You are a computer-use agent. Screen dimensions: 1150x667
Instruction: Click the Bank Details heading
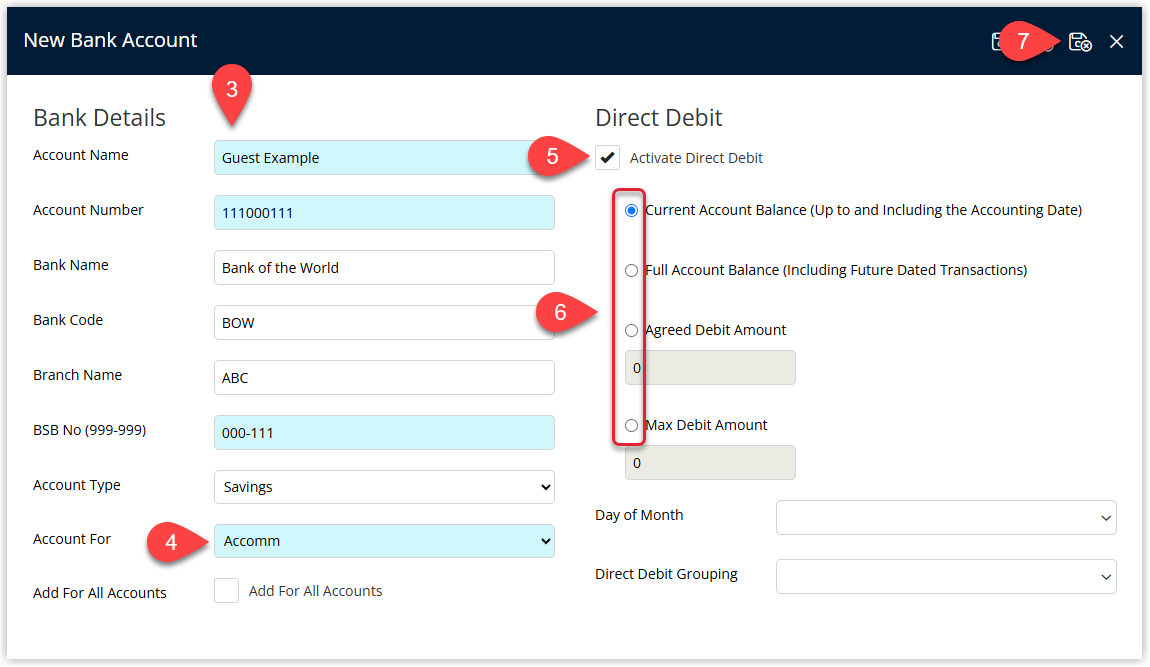[x=99, y=117]
